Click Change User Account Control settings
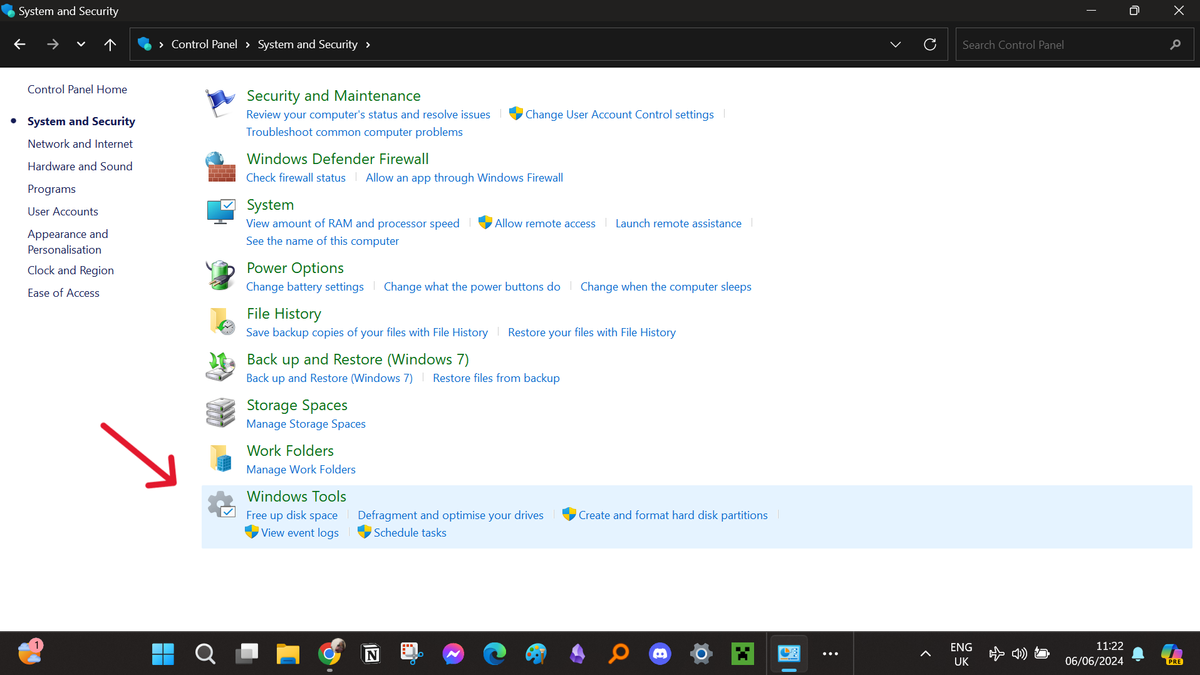This screenshot has width=1200, height=675. click(619, 115)
